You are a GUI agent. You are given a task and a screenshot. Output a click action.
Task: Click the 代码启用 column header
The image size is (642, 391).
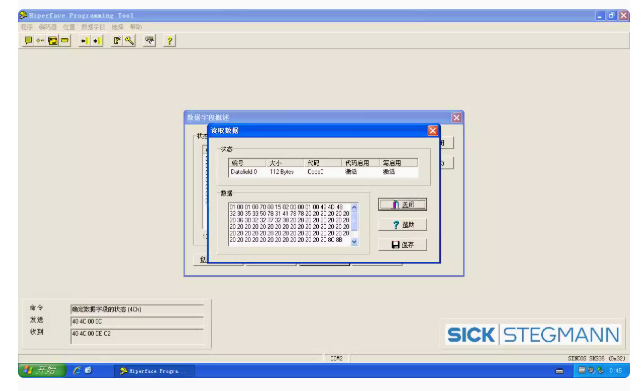pyautogui.click(x=360, y=163)
